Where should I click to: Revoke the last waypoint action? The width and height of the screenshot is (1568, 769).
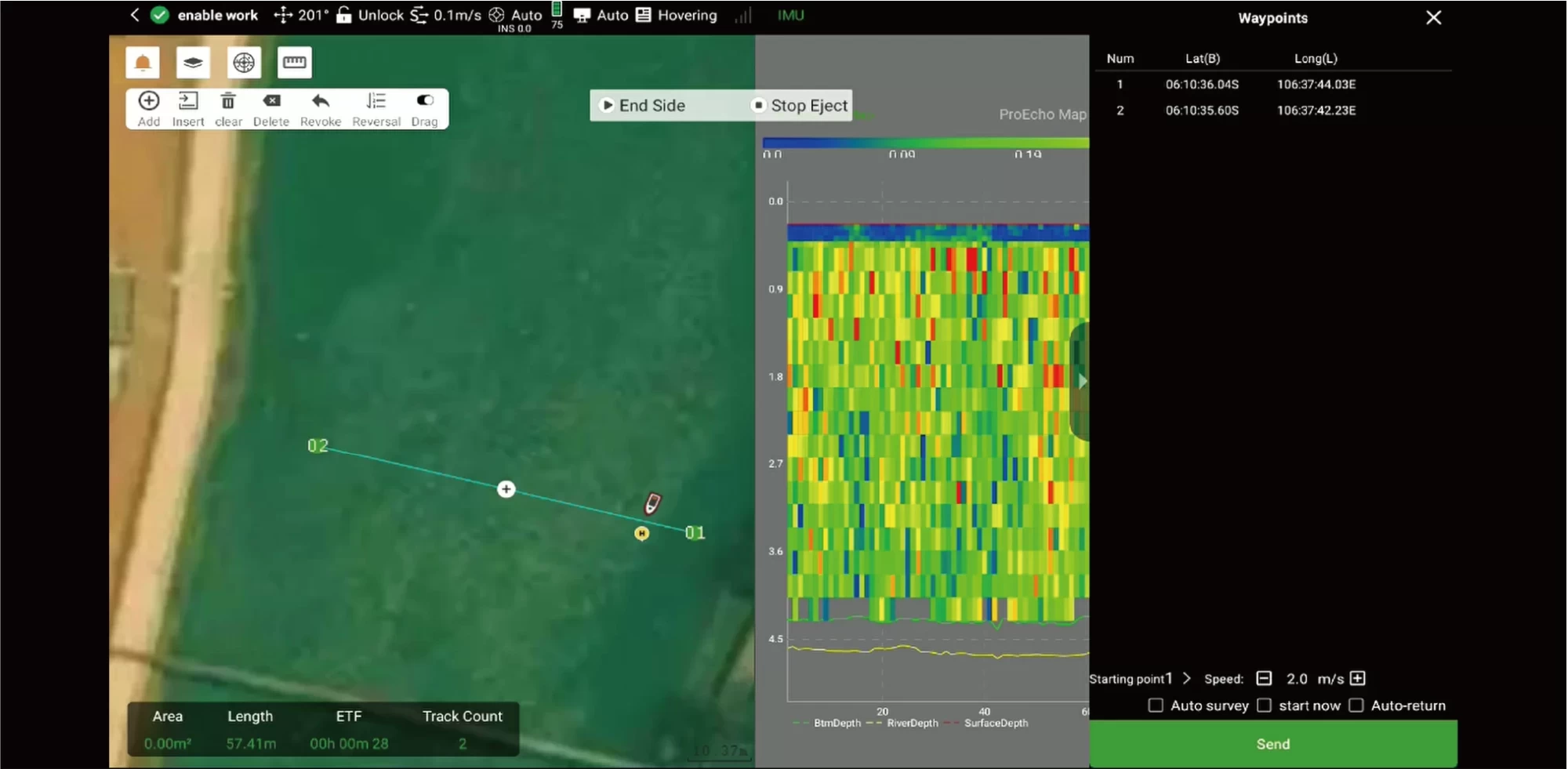tap(321, 109)
